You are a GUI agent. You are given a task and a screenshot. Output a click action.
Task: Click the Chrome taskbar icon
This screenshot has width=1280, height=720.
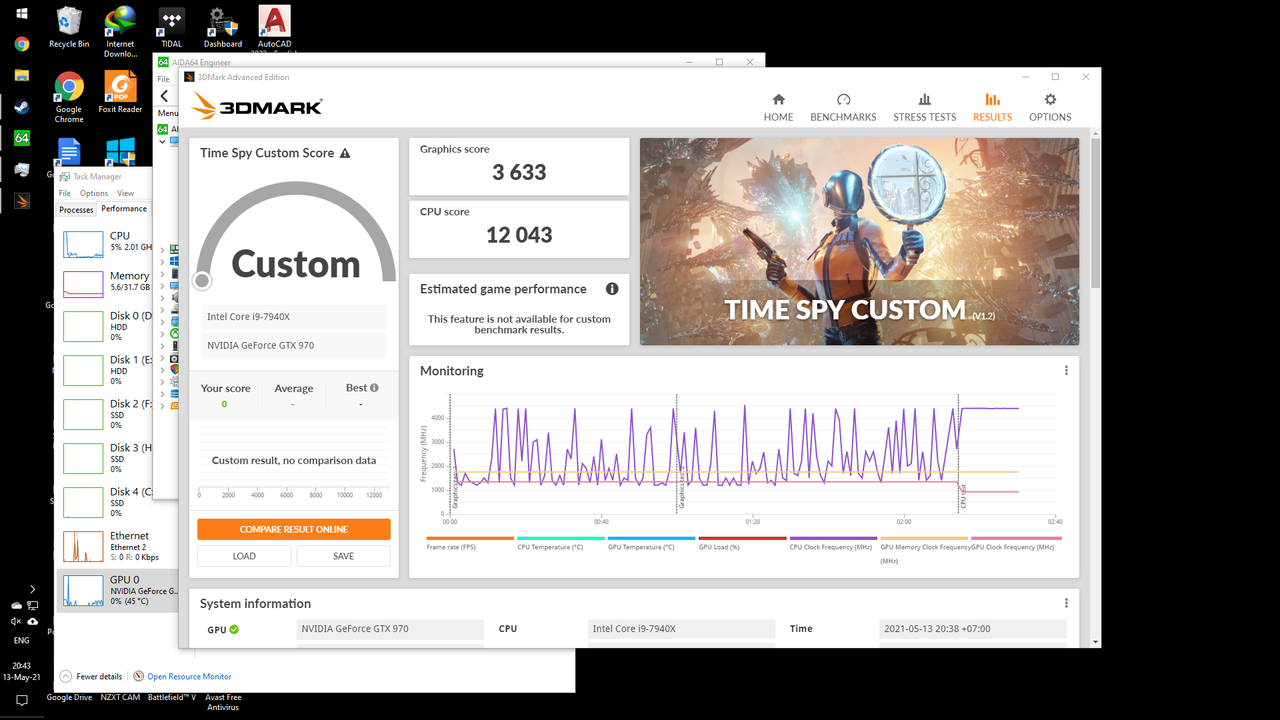21,44
